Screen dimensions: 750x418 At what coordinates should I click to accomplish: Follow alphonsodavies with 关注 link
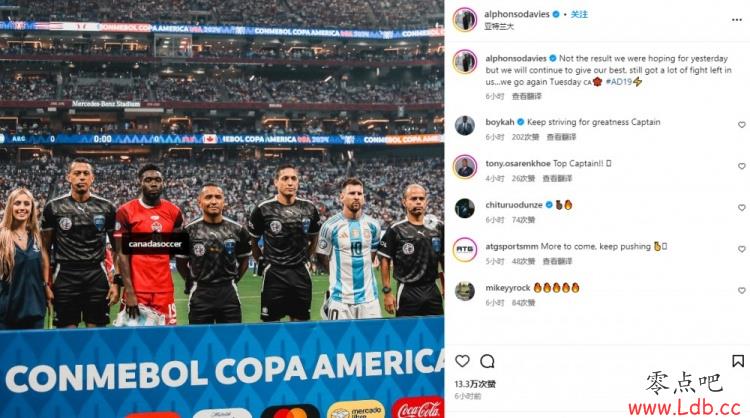(x=579, y=14)
